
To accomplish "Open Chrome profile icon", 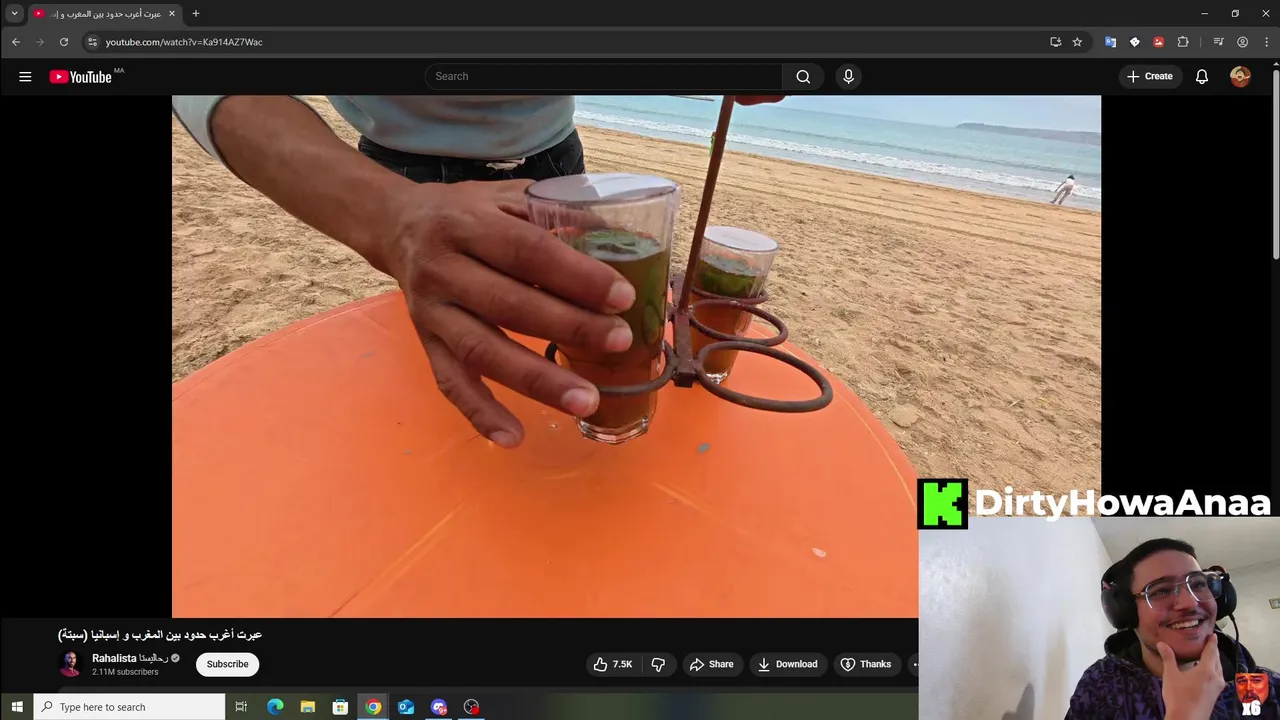I will (x=1242, y=42).
